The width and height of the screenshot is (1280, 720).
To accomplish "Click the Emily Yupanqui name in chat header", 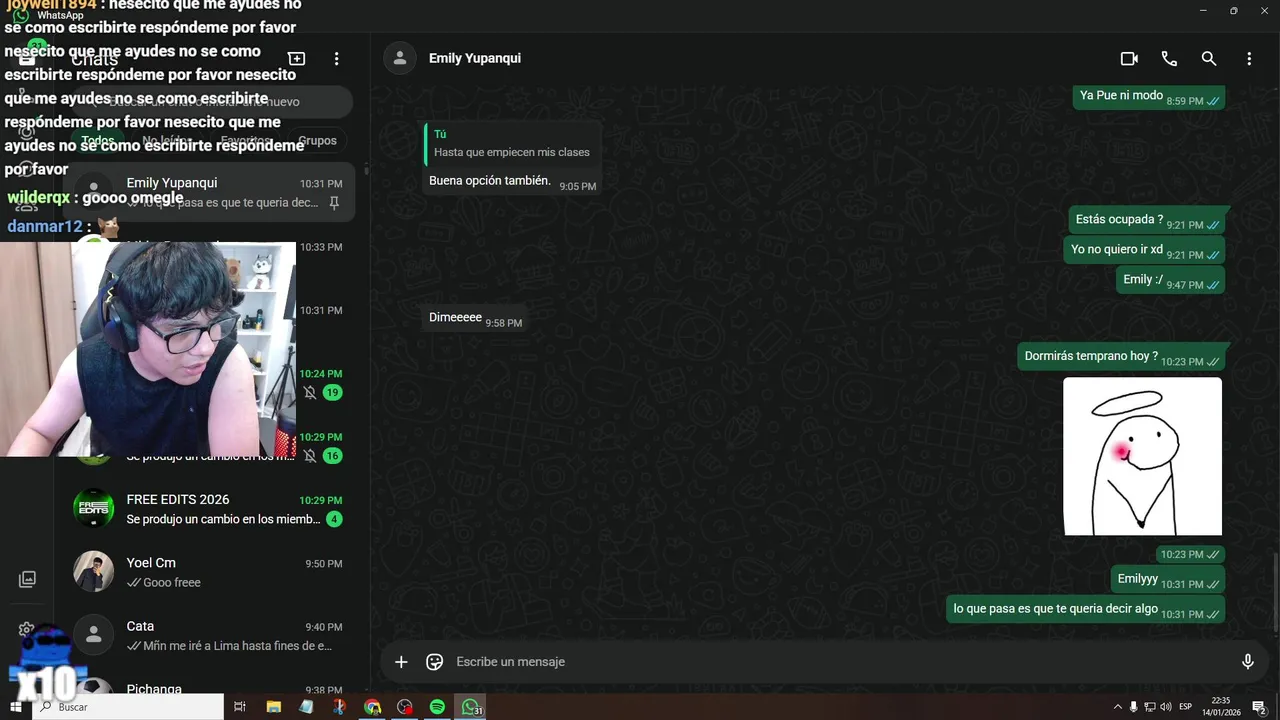I will coord(475,58).
